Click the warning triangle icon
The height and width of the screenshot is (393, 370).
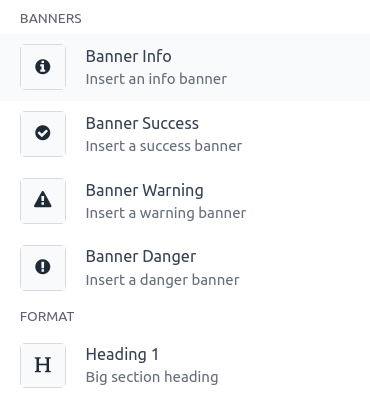[43, 200]
